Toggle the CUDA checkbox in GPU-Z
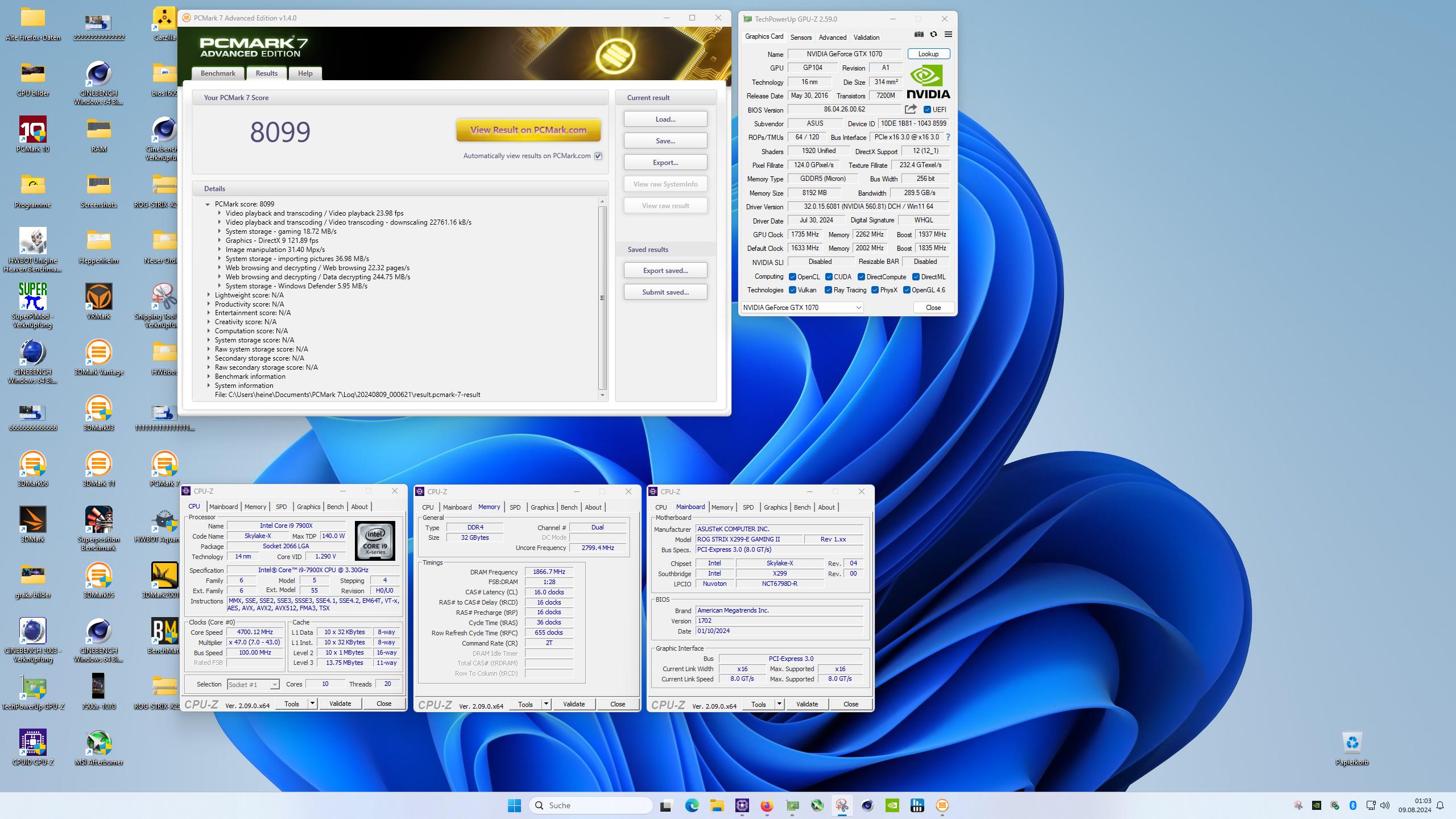Screen dimensions: 1456x819 (829, 277)
